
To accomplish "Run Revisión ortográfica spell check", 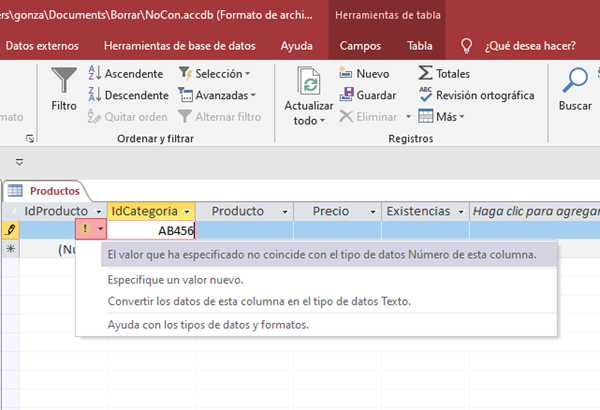I will click(476, 95).
